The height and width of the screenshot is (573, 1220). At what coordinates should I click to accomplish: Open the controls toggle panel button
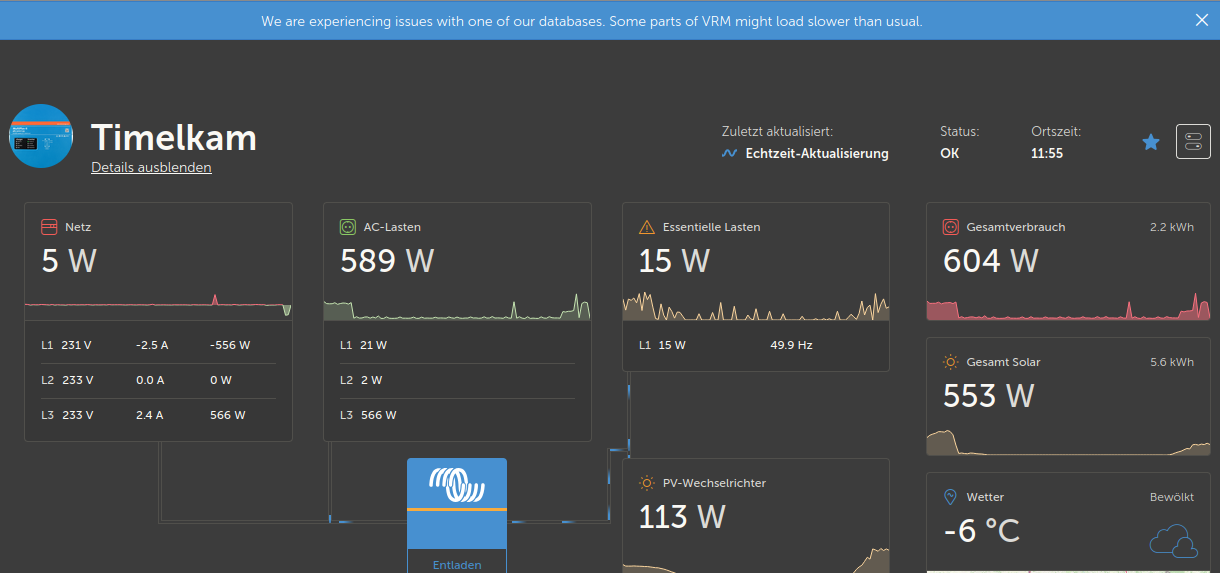click(1193, 142)
